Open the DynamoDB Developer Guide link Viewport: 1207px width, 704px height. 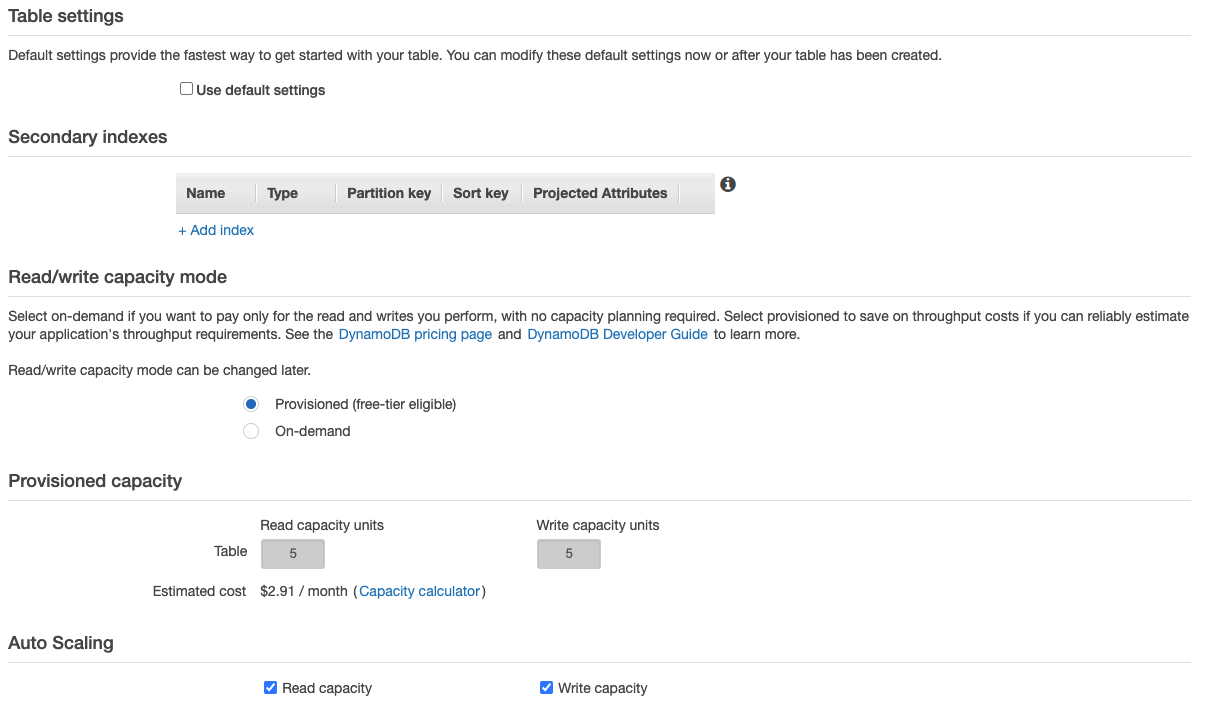point(617,334)
